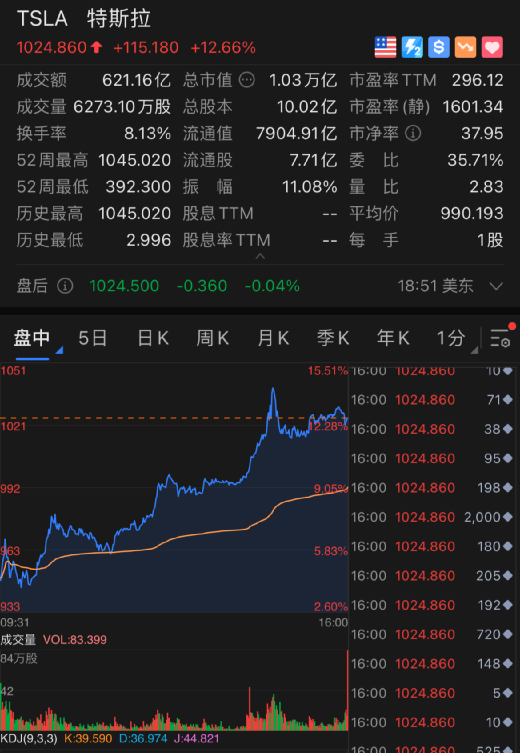
Task: Tap the pink heart favorite icon
Action: tap(492, 47)
